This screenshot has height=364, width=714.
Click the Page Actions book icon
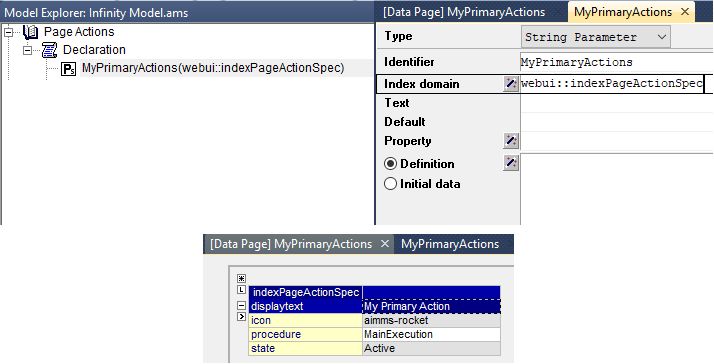[x=30, y=32]
